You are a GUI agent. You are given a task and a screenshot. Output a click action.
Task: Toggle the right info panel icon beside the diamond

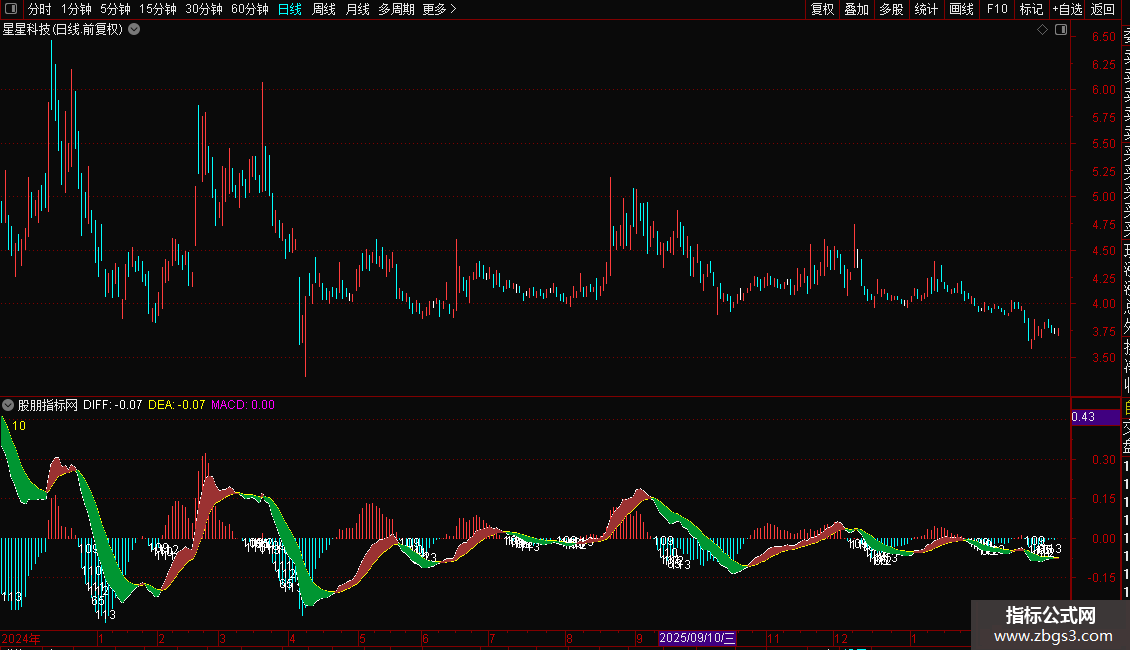(x=1061, y=30)
